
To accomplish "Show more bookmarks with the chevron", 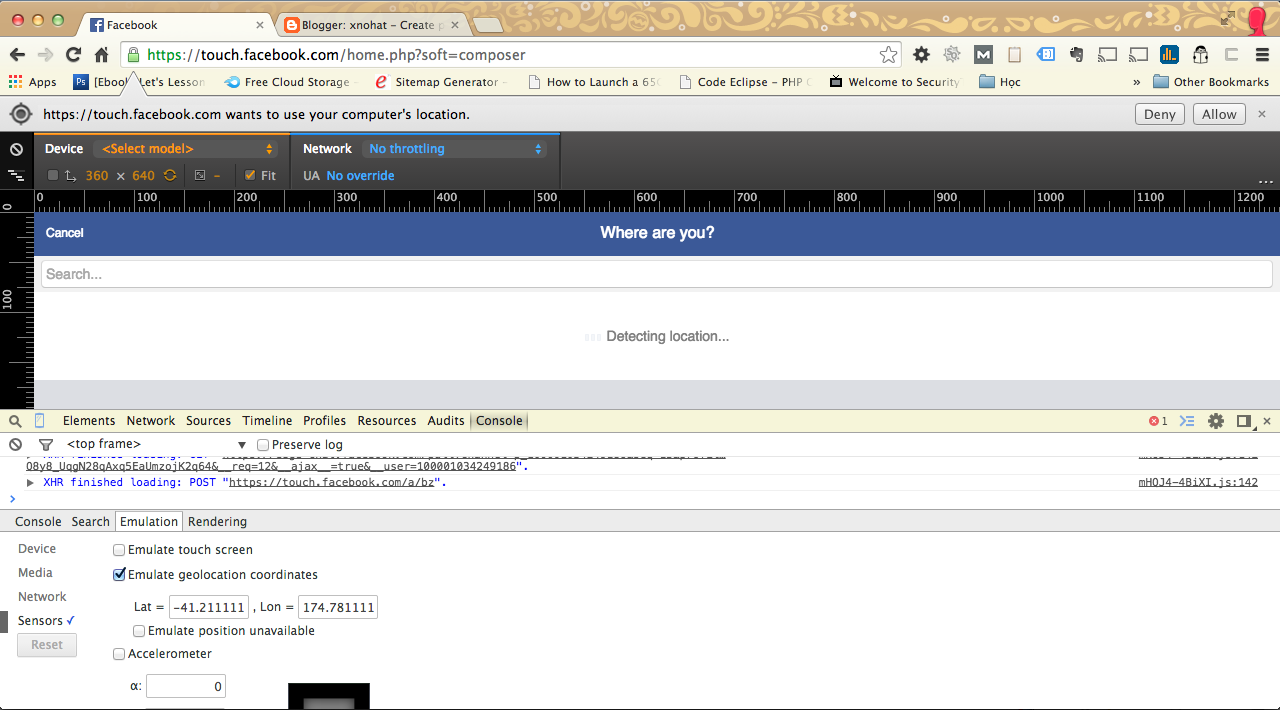I will click(x=1136, y=82).
